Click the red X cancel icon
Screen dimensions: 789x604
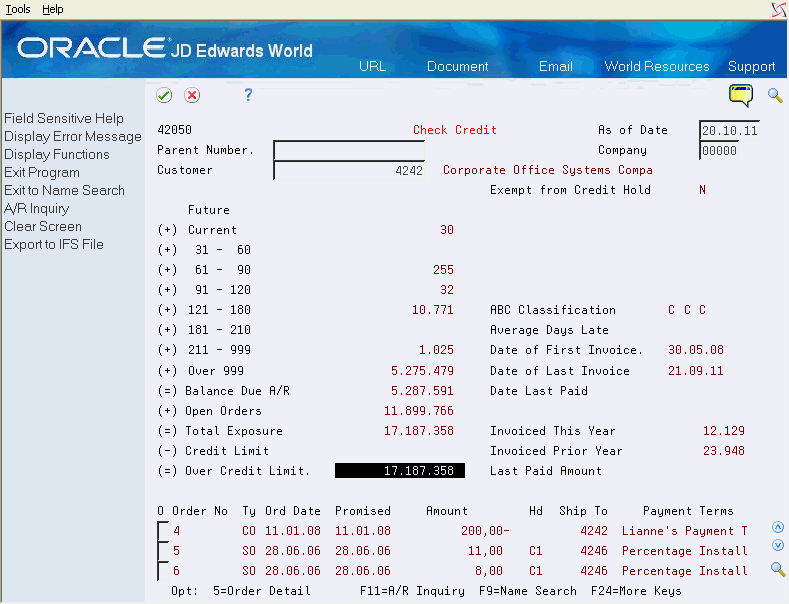(x=192, y=95)
